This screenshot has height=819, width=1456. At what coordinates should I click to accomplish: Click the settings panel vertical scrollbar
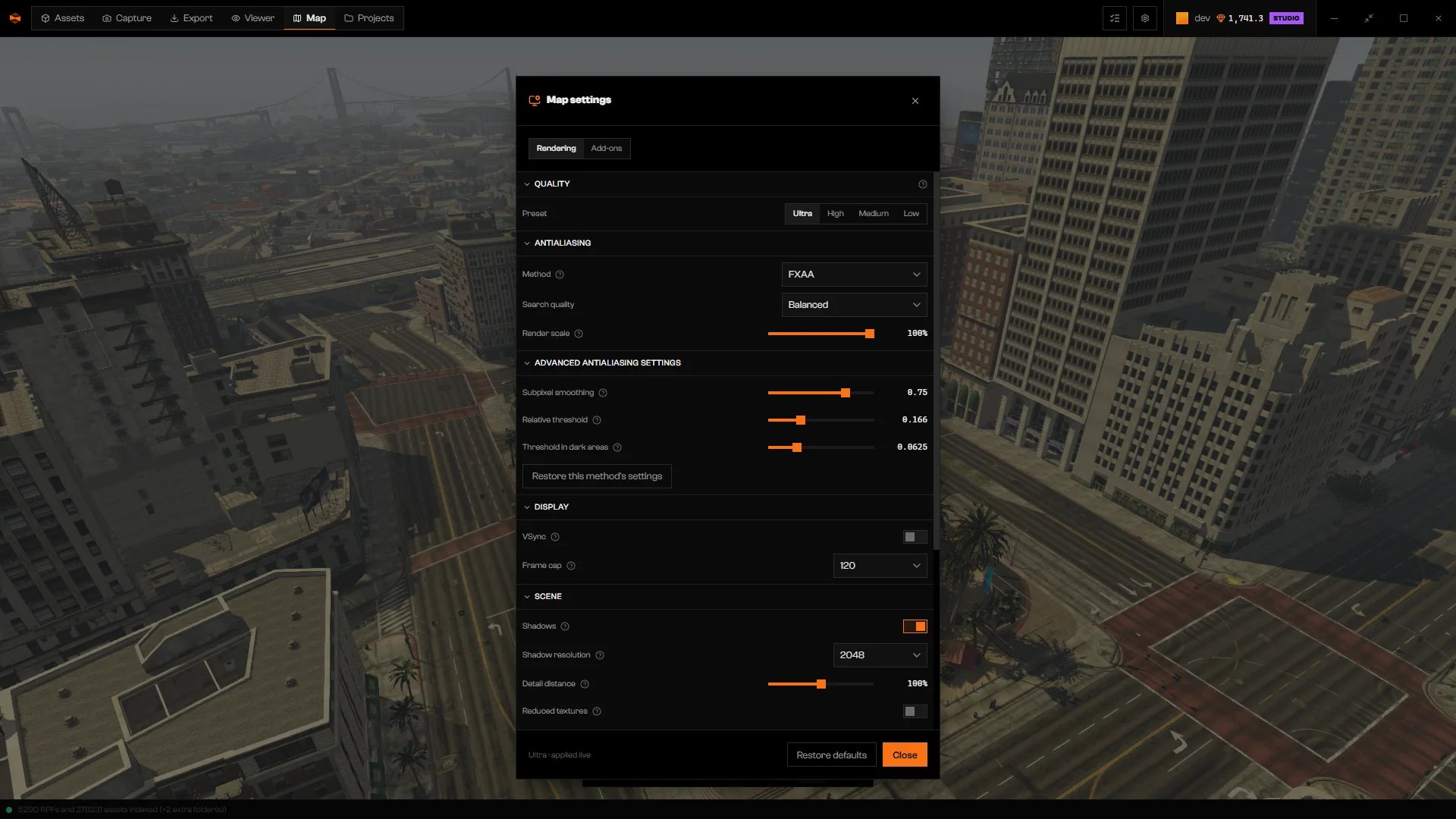click(x=937, y=362)
